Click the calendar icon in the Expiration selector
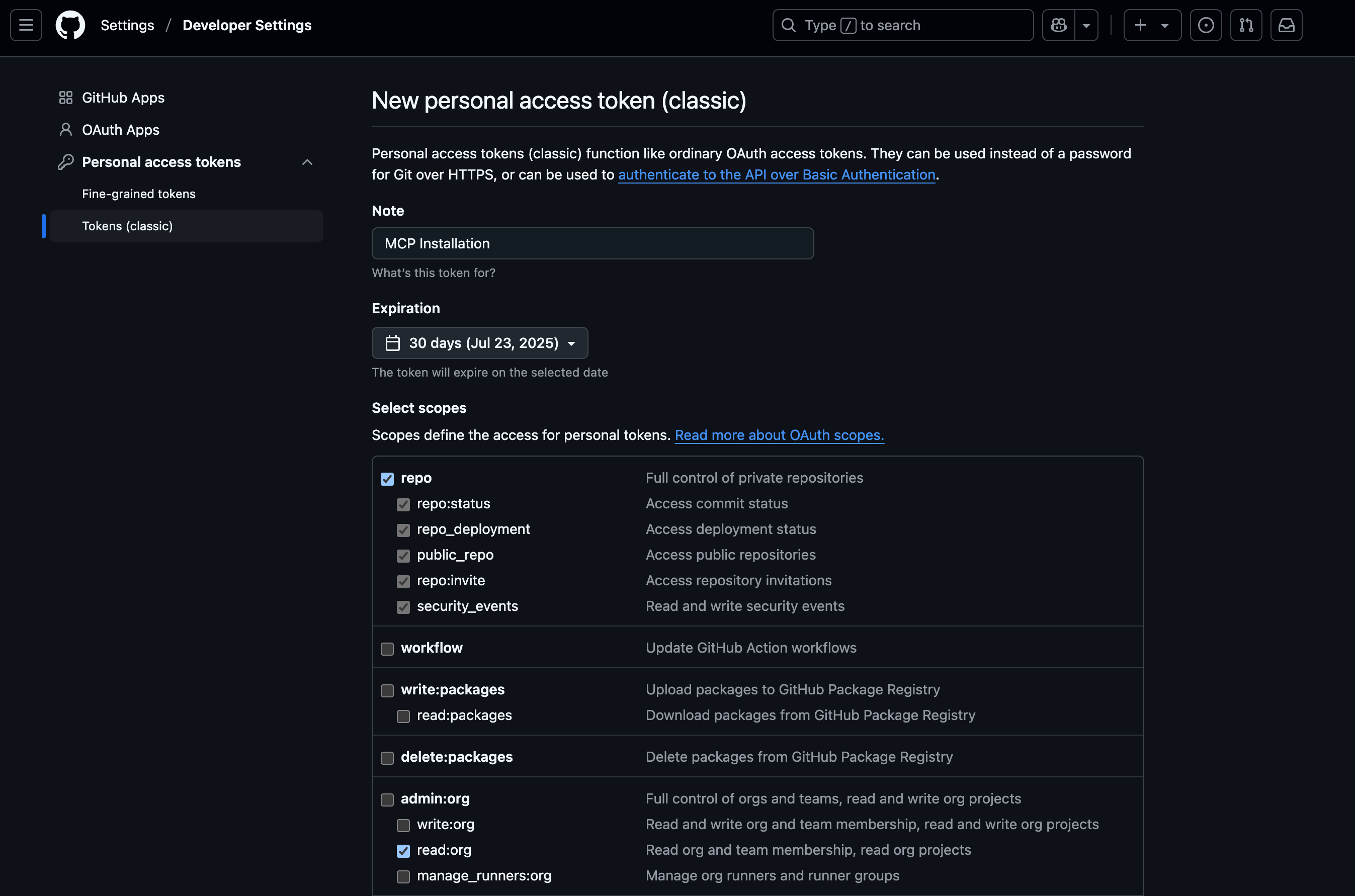 click(x=393, y=343)
